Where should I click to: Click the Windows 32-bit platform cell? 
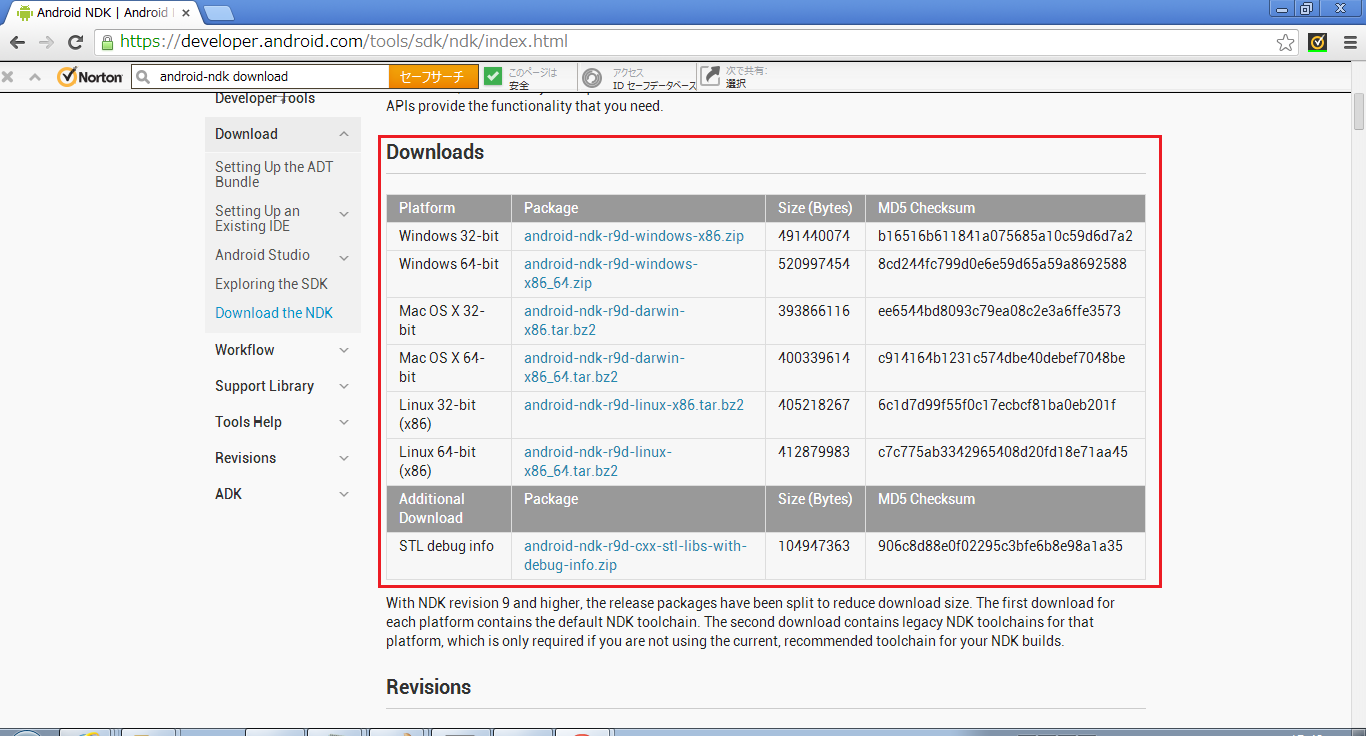pyautogui.click(x=448, y=236)
